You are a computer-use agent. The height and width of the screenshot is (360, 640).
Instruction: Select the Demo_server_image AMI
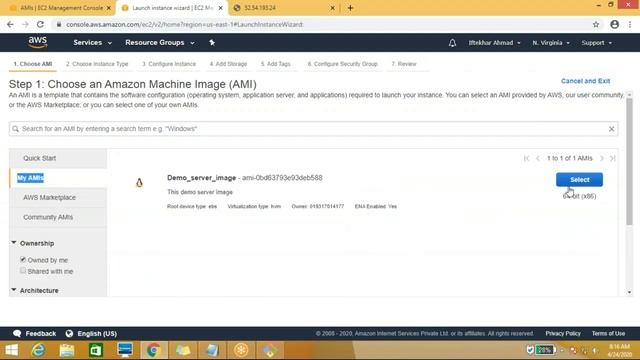click(579, 180)
